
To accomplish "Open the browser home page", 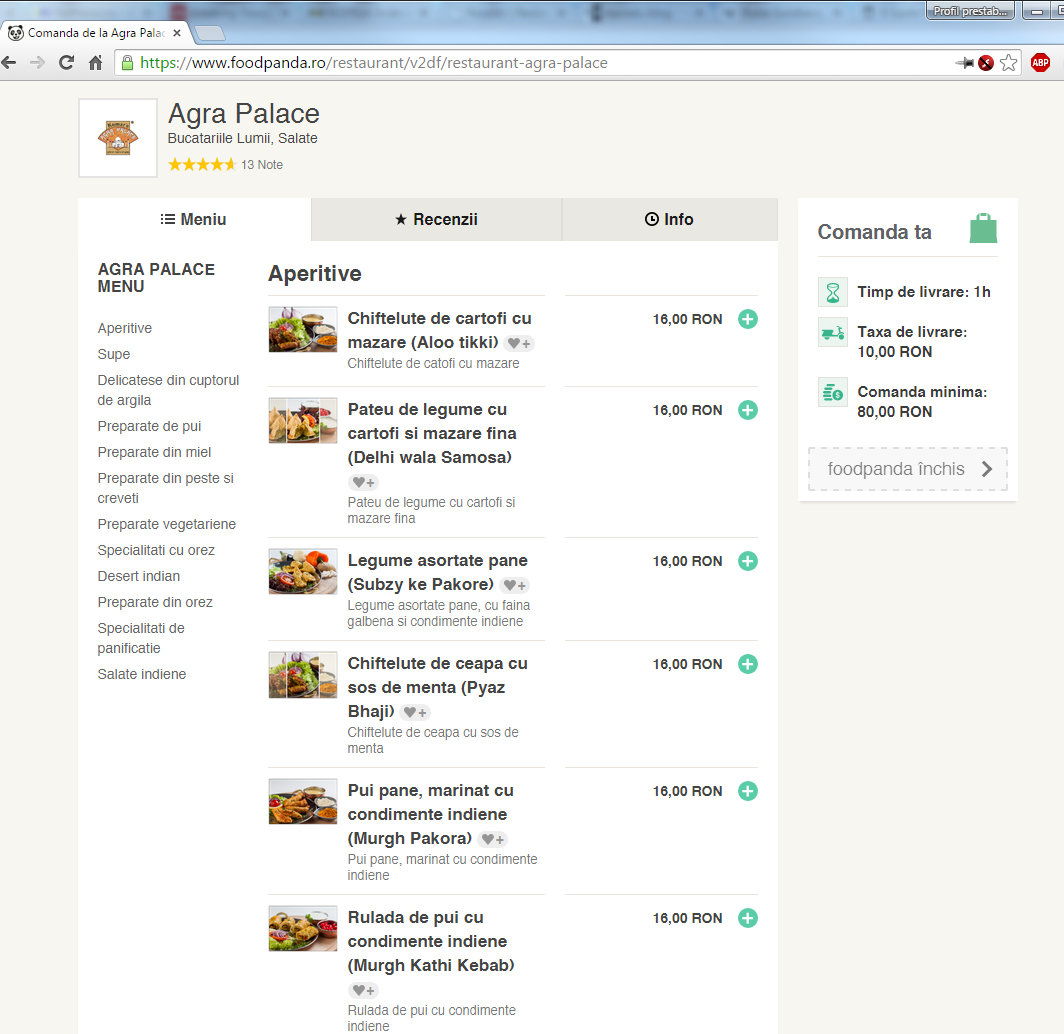I will (x=96, y=63).
